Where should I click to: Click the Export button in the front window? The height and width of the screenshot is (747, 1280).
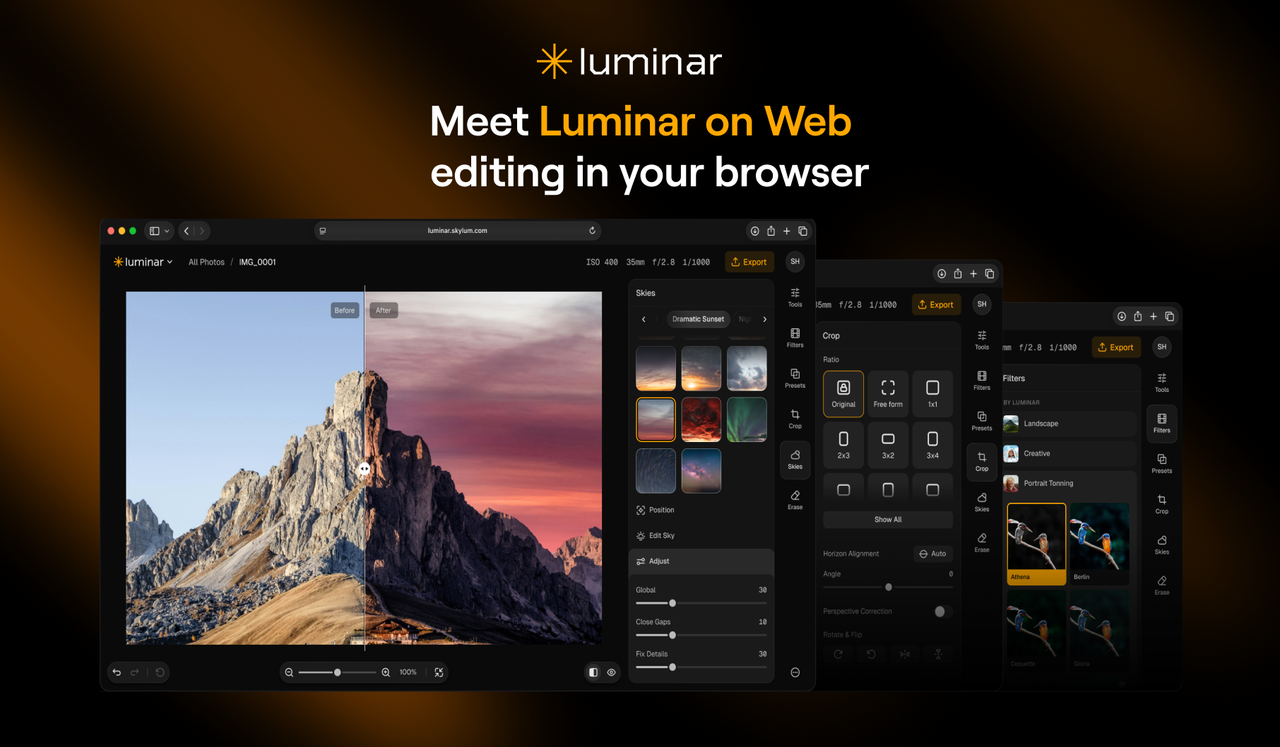pyautogui.click(x=749, y=262)
